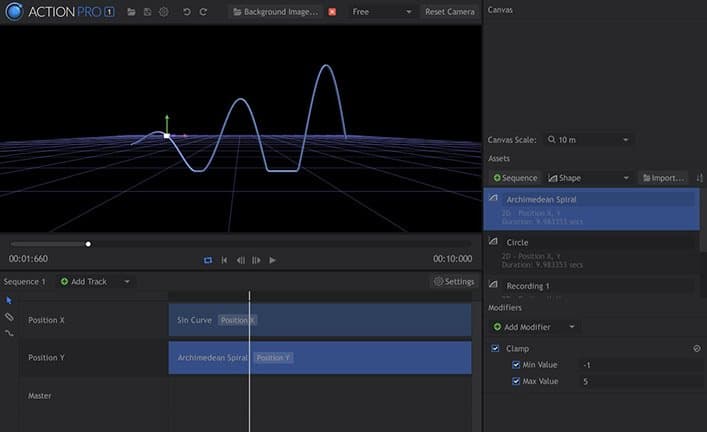Remove background image with red X
707x432 pixels.
coord(332,12)
